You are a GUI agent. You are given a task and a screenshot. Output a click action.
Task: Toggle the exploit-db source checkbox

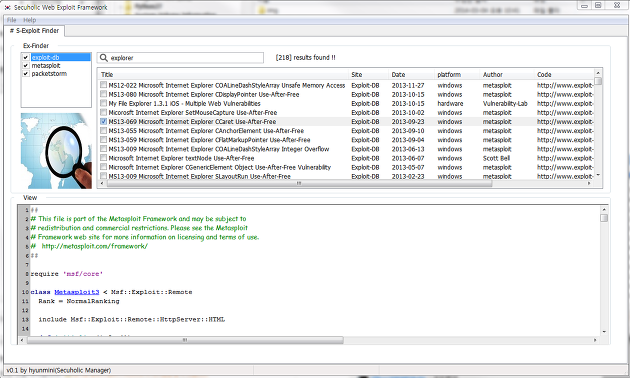coord(26,57)
